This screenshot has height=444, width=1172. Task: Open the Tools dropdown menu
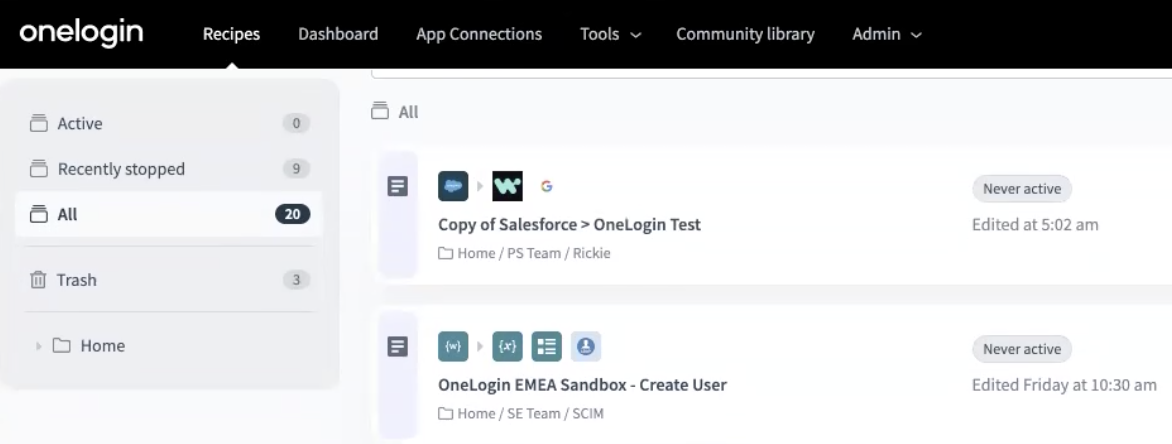pos(610,34)
